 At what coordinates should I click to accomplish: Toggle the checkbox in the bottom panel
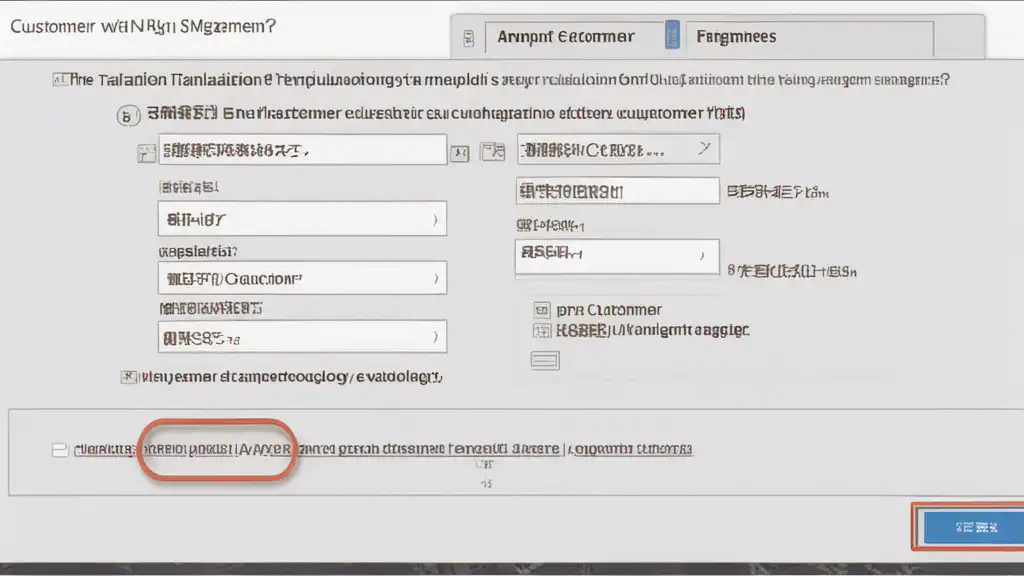pyautogui.click(x=59, y=450)
